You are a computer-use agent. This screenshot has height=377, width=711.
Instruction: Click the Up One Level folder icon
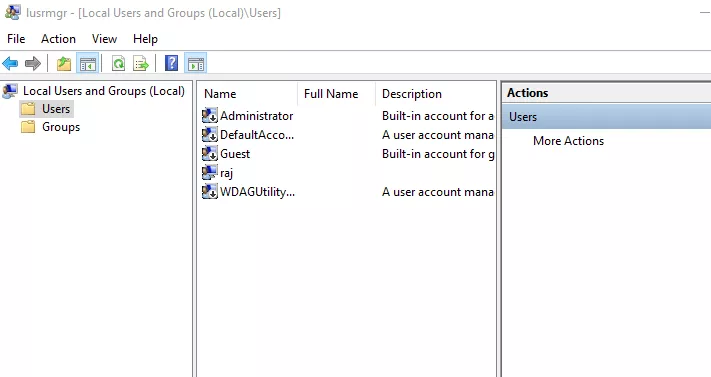64,64
